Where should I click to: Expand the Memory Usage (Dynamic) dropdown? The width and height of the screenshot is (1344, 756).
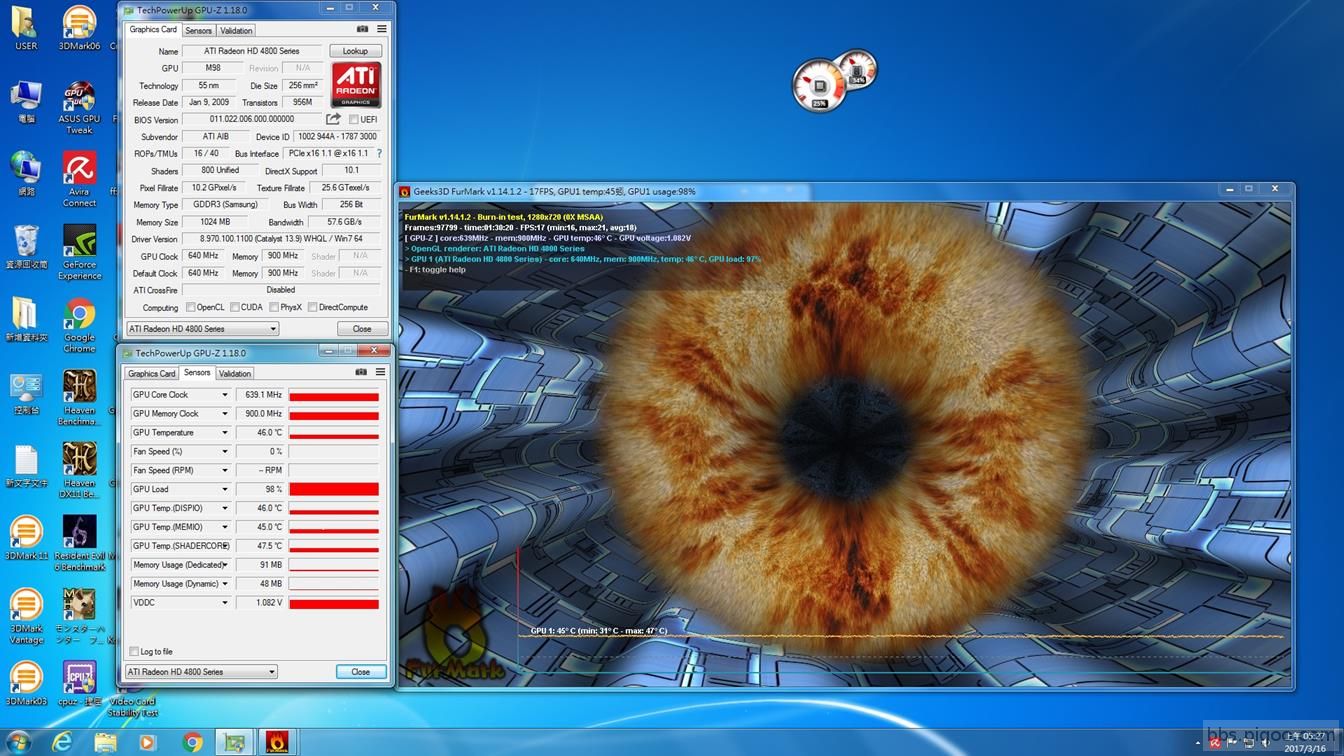[x=224, y=584]
